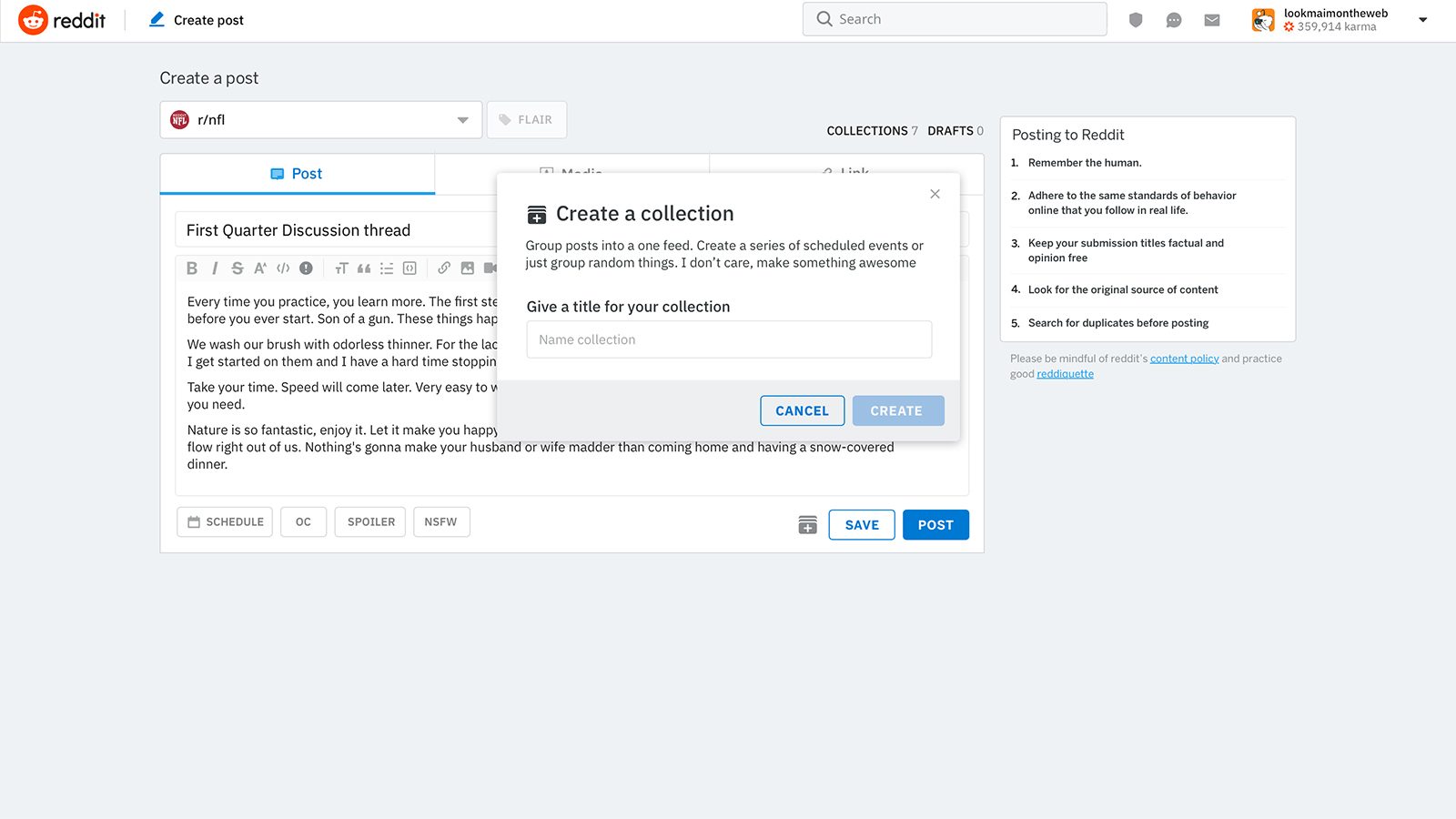Insert a hyperlink
Image resolution: width=1456 pixels, height=819 pixels.
(444, 268)
